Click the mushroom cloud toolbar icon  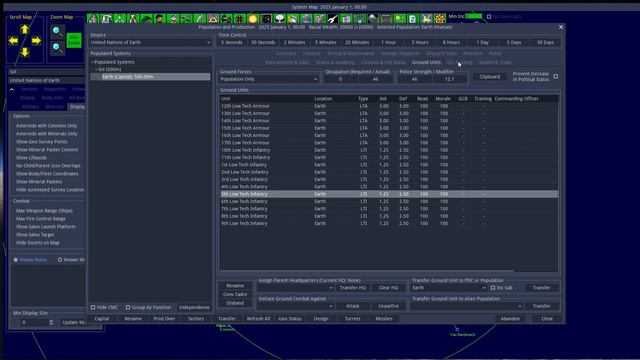tap(280, 18)
